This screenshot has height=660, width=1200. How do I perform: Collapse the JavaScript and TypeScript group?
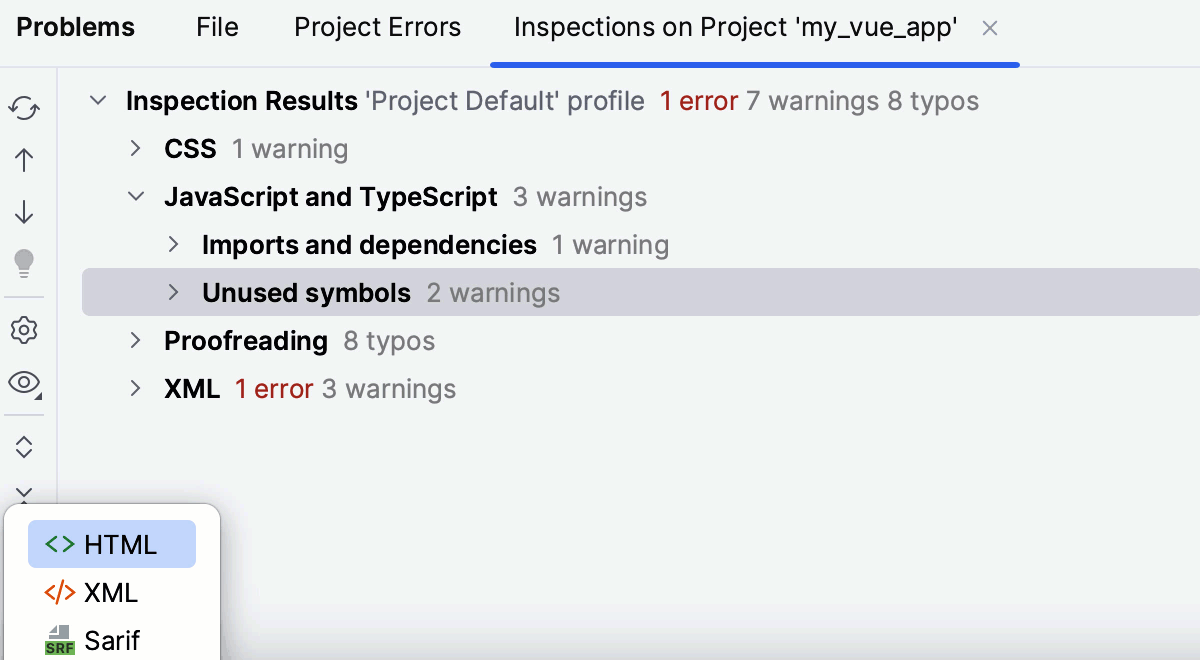(x=136, y=196)
